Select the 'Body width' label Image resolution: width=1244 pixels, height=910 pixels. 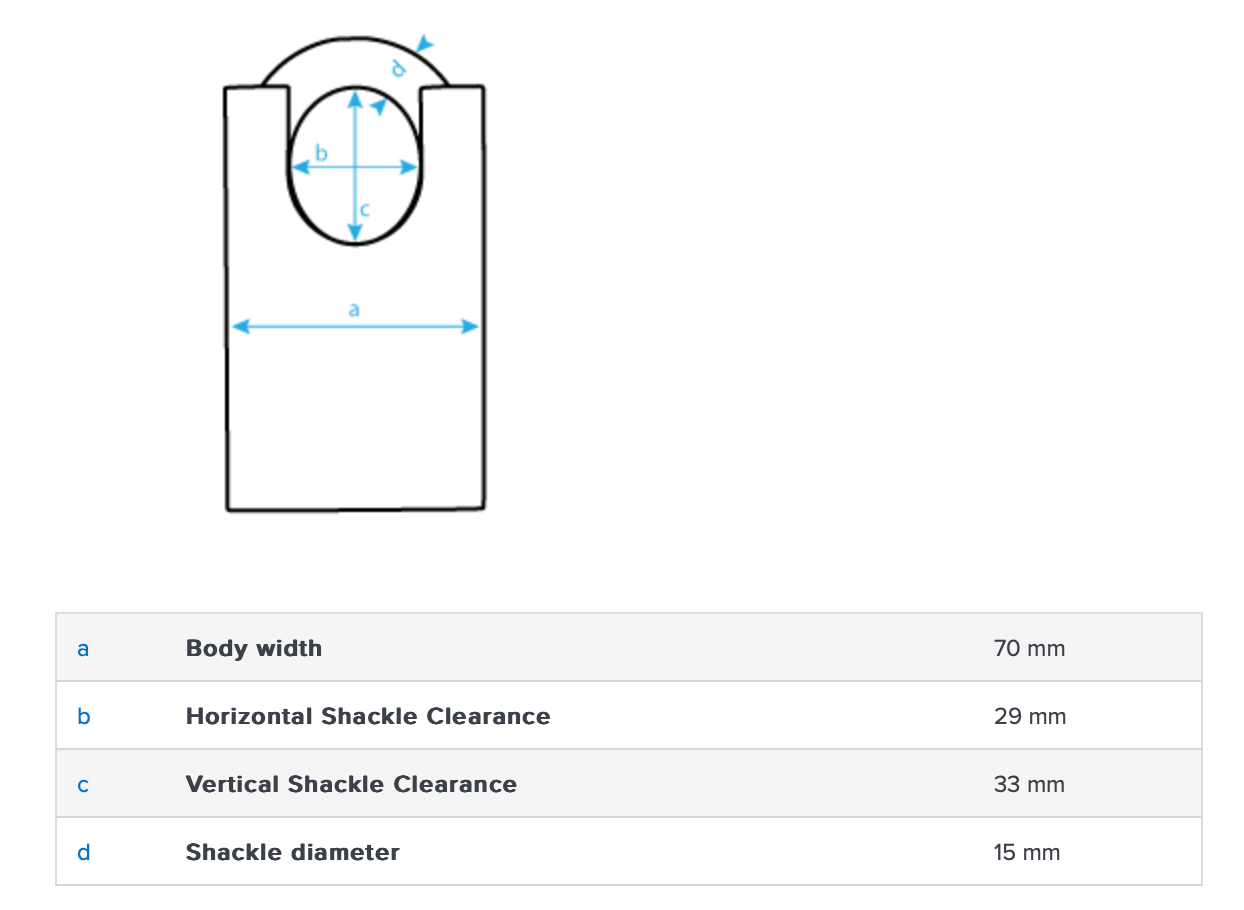254,648
